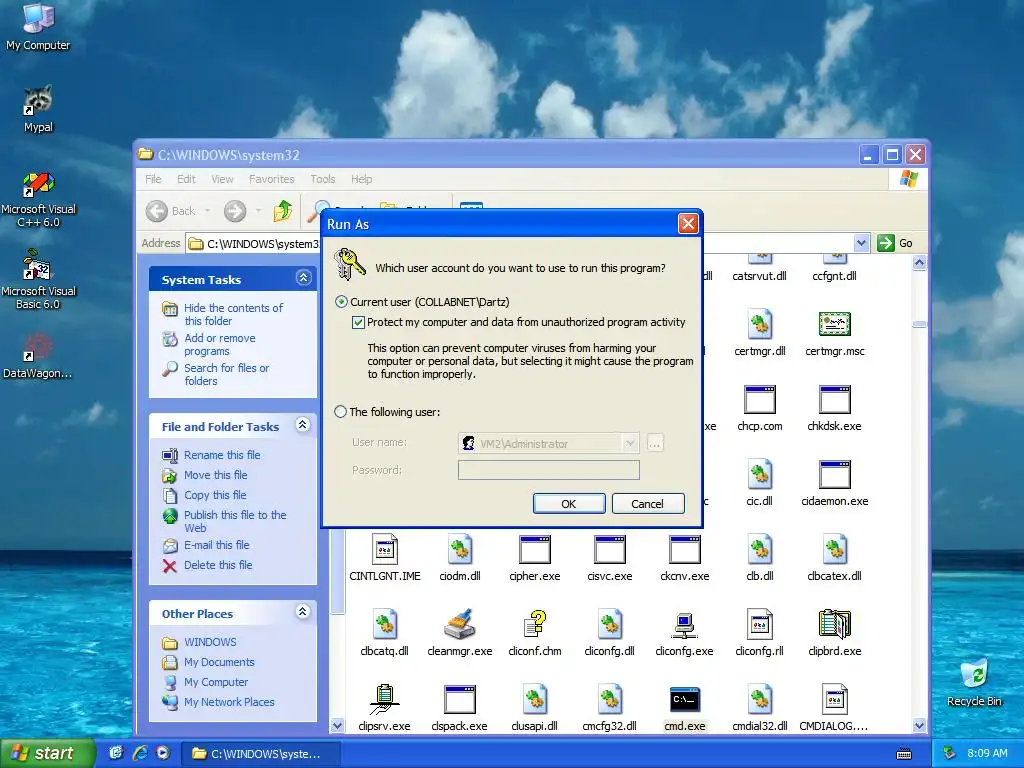Click the file list scrollbar thumb
Viewport: 1024px width, 768px height.
pyautogui.click(x=920, y=325)
